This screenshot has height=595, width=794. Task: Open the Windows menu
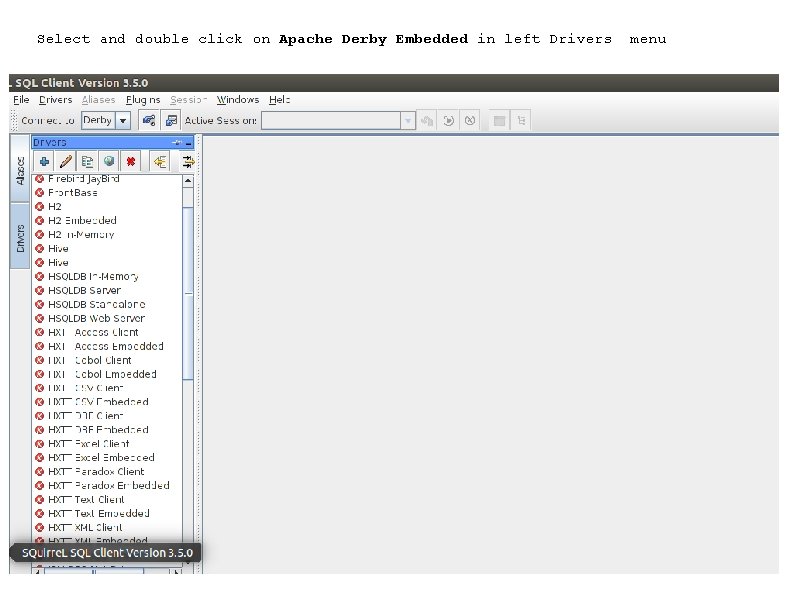[x=238, y=100]
